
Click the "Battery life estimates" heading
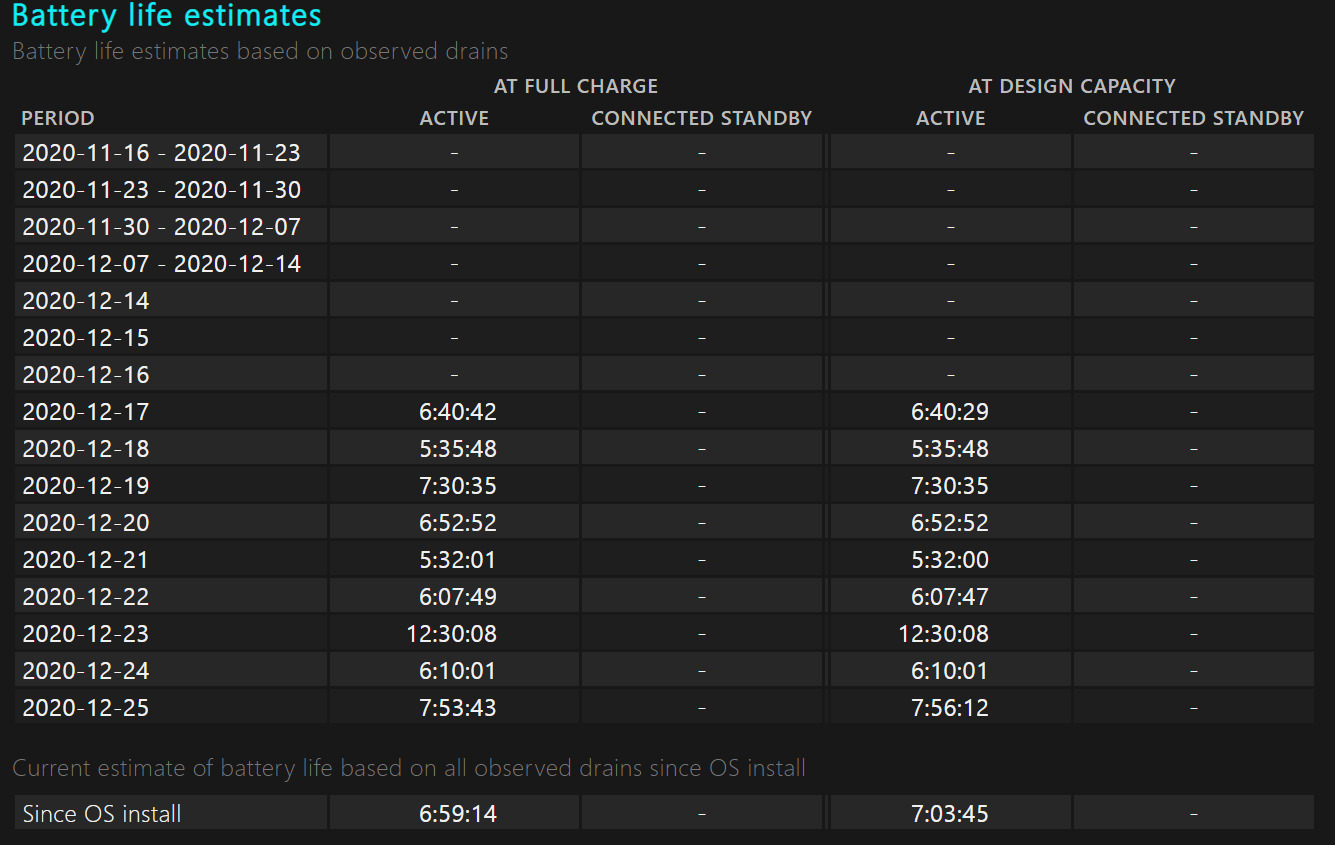(x=167, y=17)
